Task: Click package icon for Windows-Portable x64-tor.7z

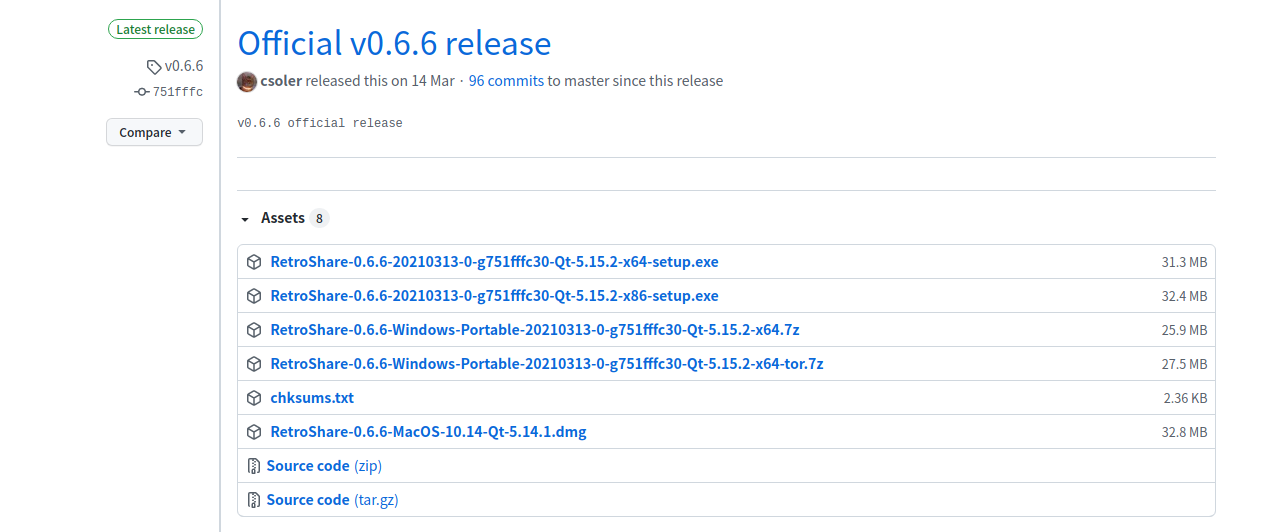Action: tap(254, 364)
